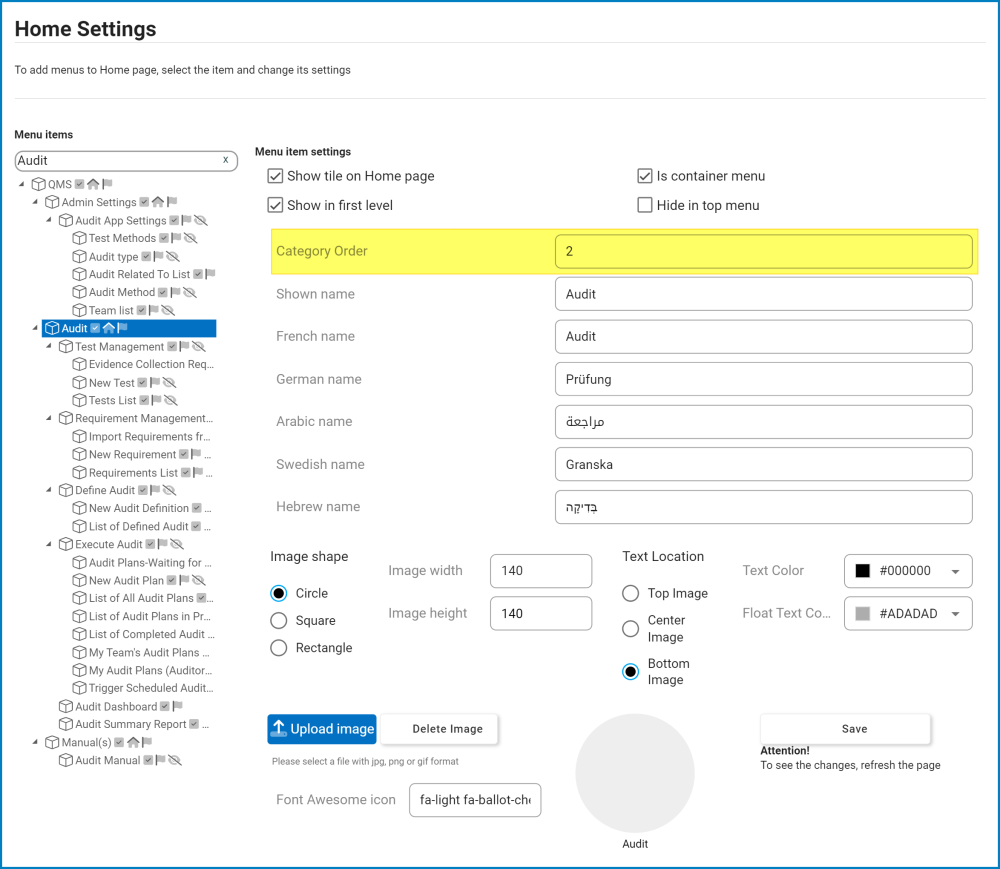This screenshot has height=869, width=1000.
Task: Click the crossed-eye icon beside Audit type
Action: coord(172,257)
